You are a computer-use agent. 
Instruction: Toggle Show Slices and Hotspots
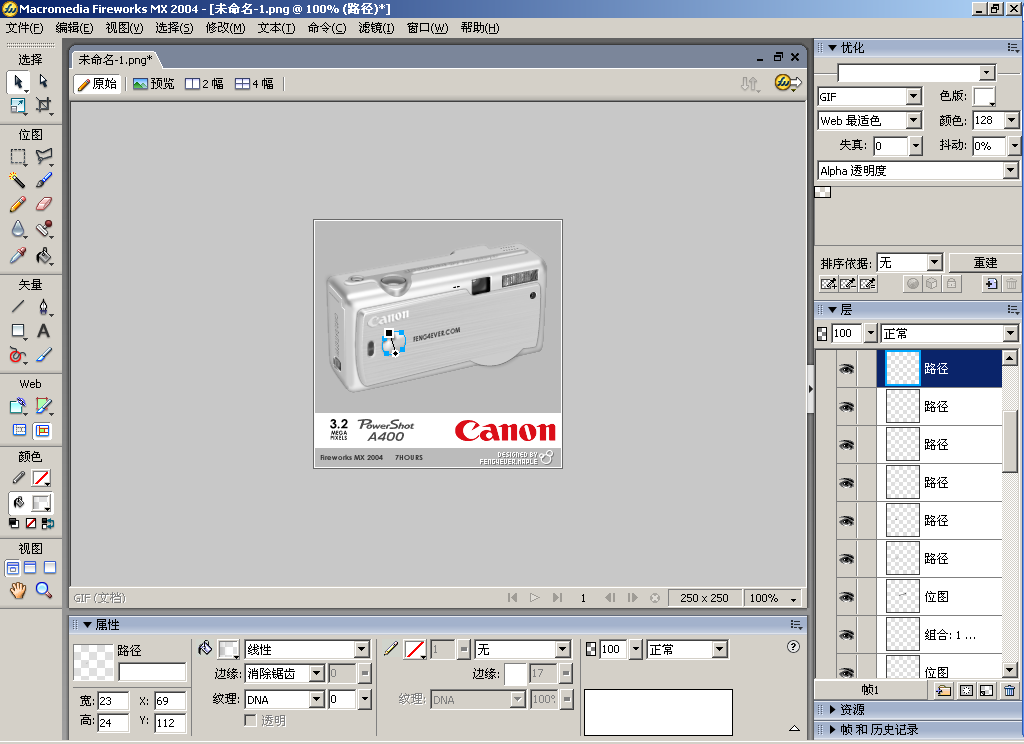click(42, 430)
